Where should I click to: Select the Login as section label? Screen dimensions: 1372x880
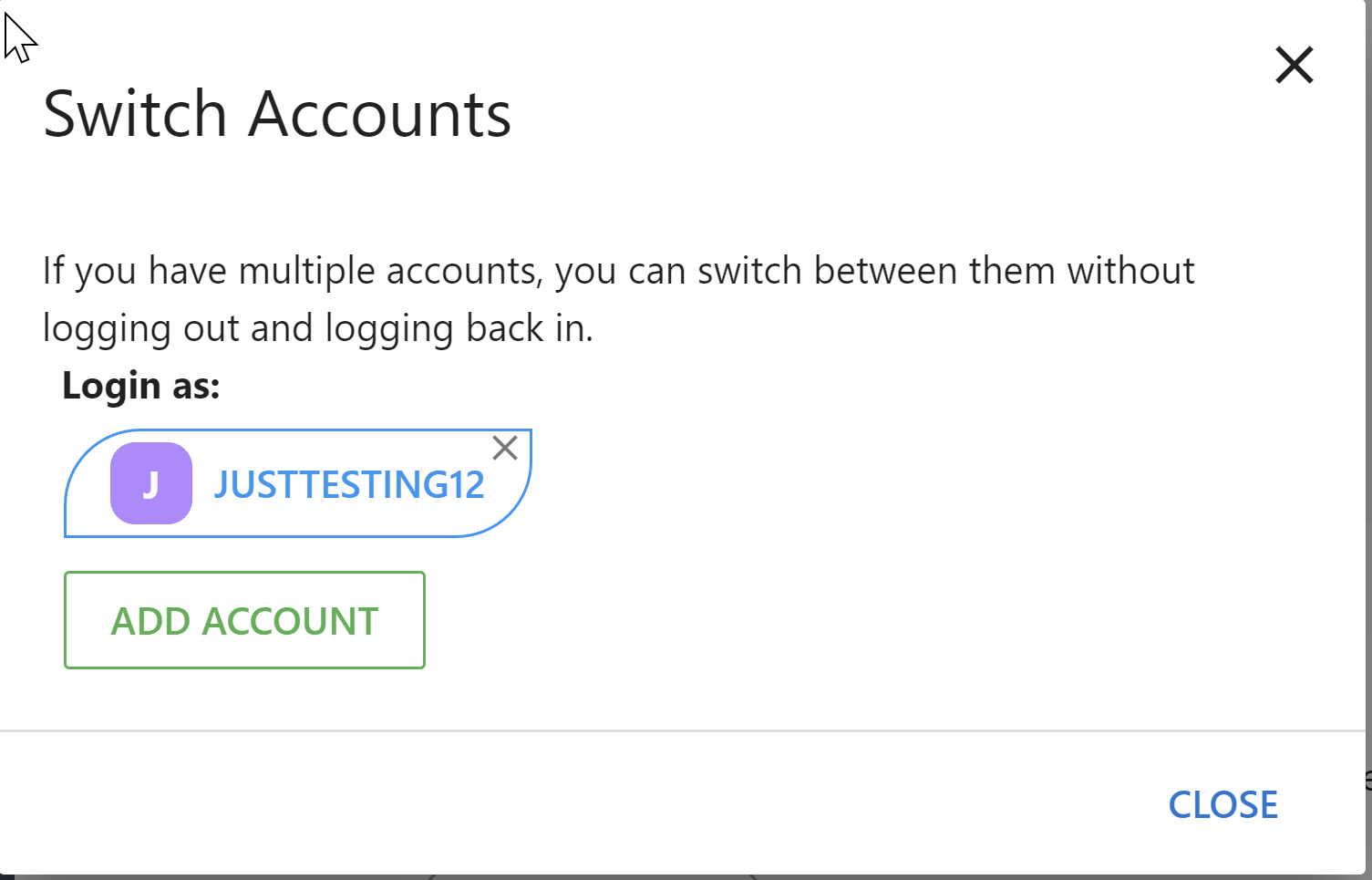click(140, 385)
